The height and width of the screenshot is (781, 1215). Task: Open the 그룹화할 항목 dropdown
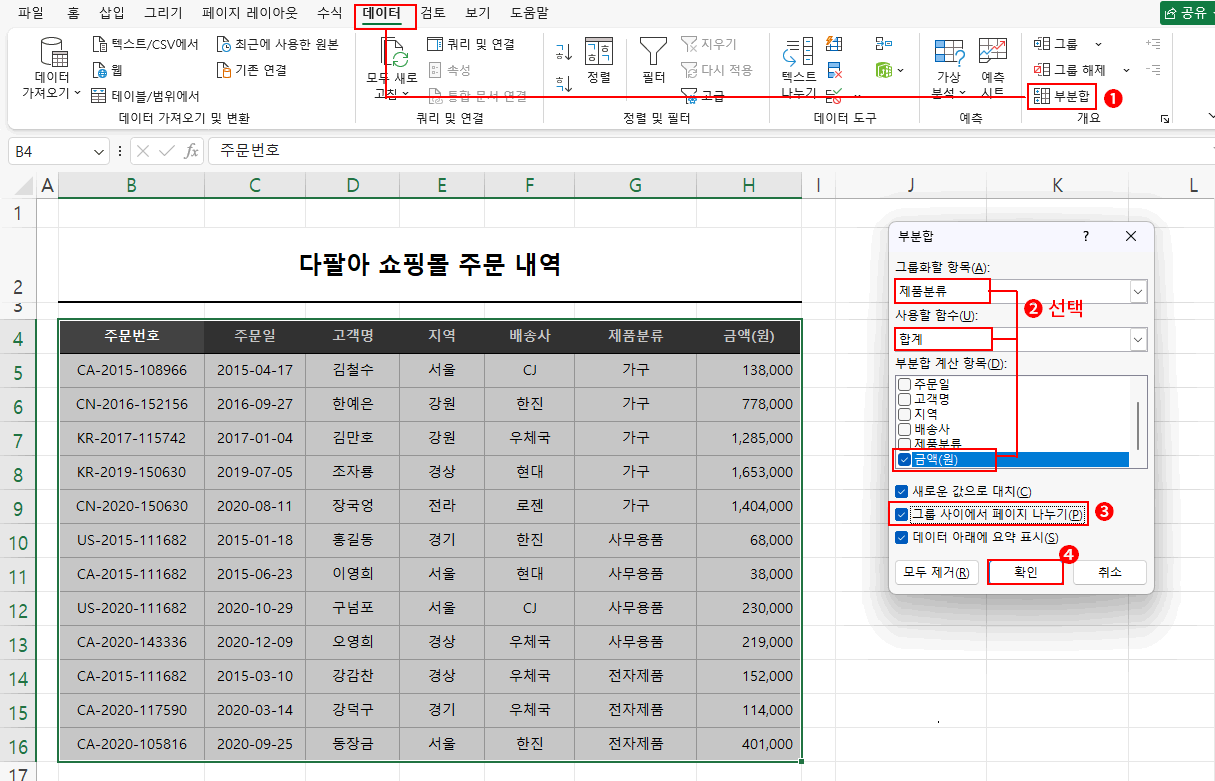pyautogui.click(x=1137, y=290)
